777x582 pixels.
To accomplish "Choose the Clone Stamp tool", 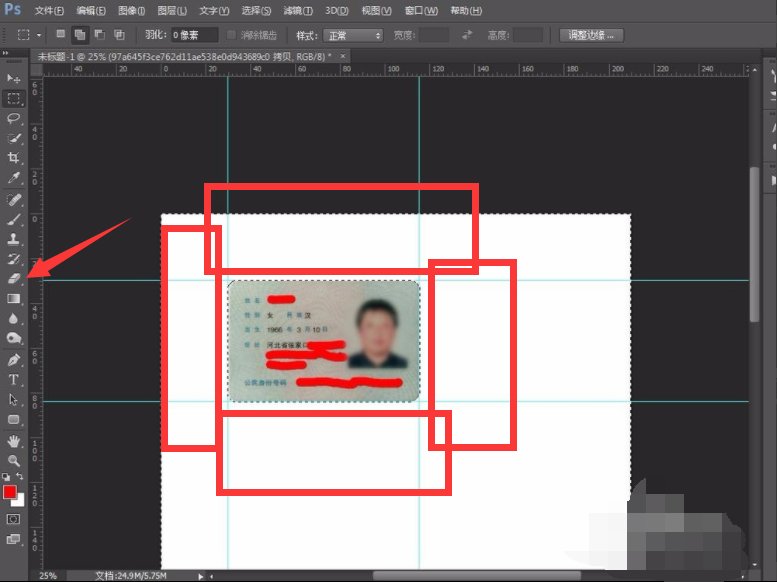I will point(14,239).
